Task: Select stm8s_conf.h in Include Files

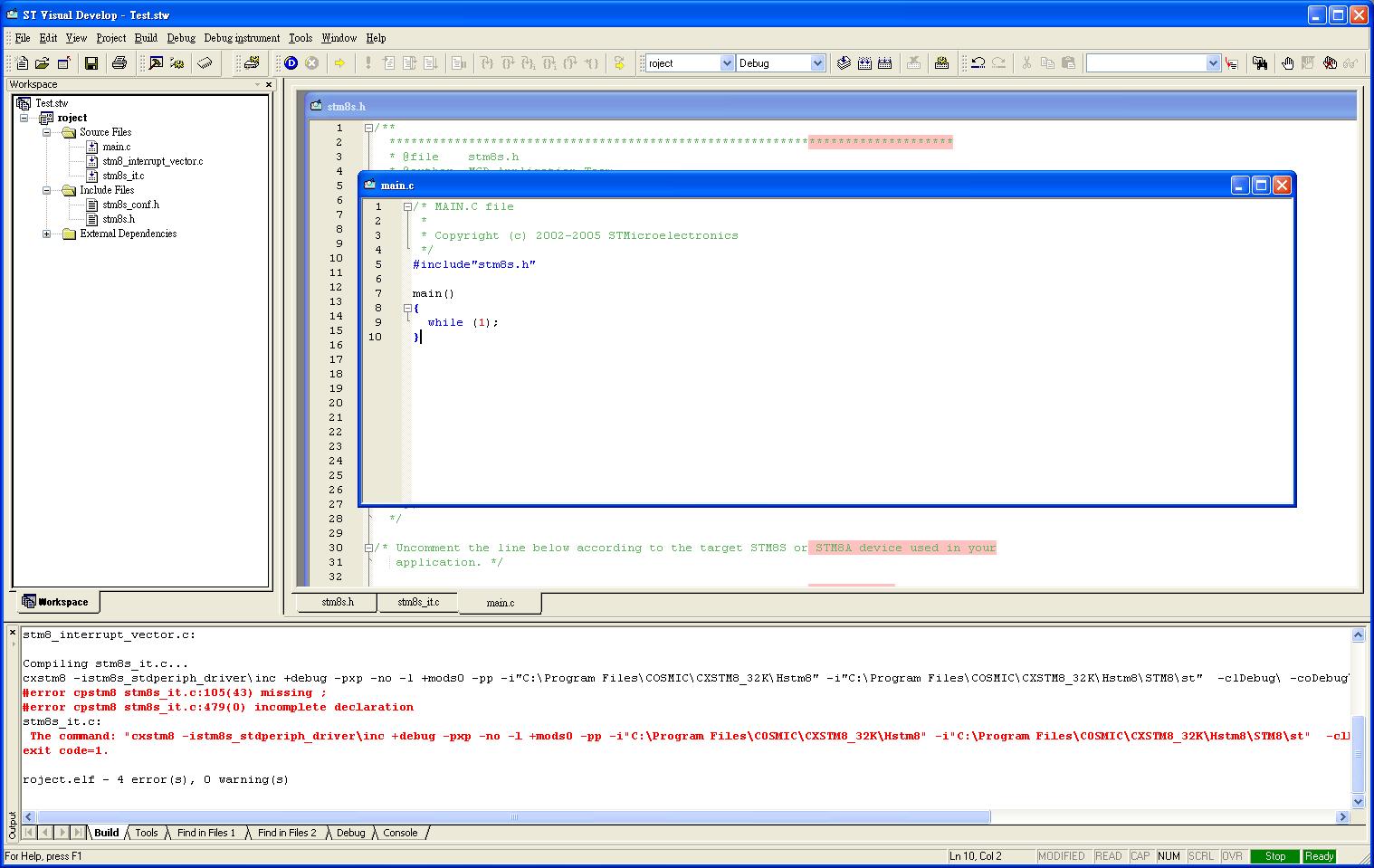Action: point(130,205)
